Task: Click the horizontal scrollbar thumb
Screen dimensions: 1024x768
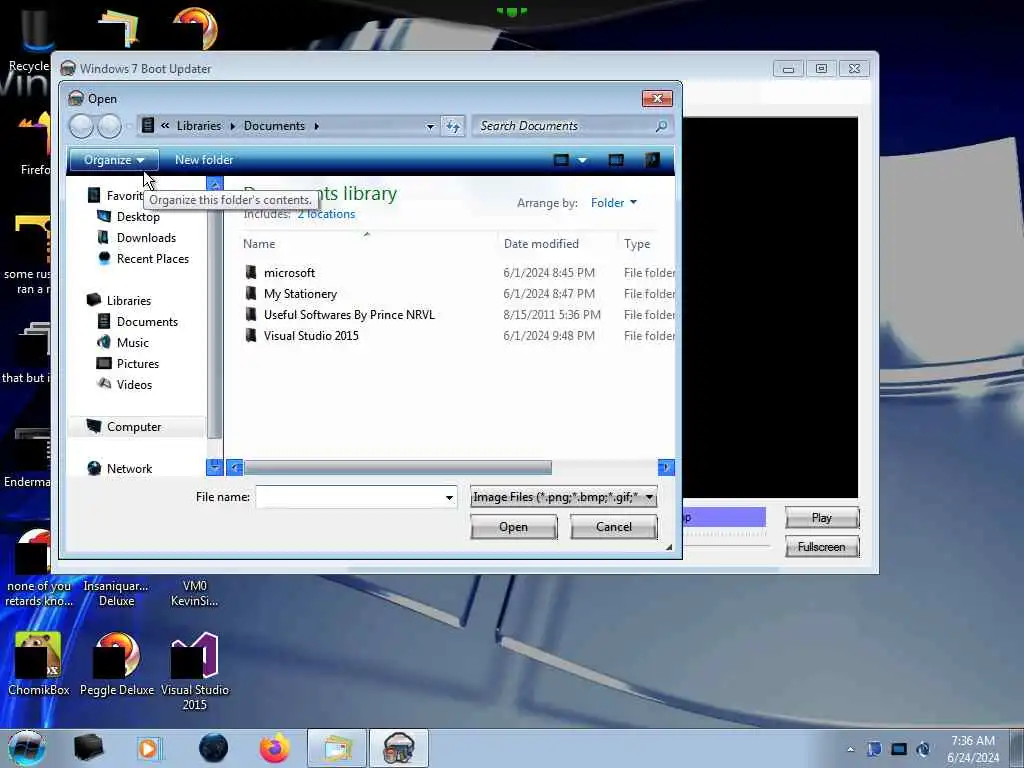Action: coord(398,468)
